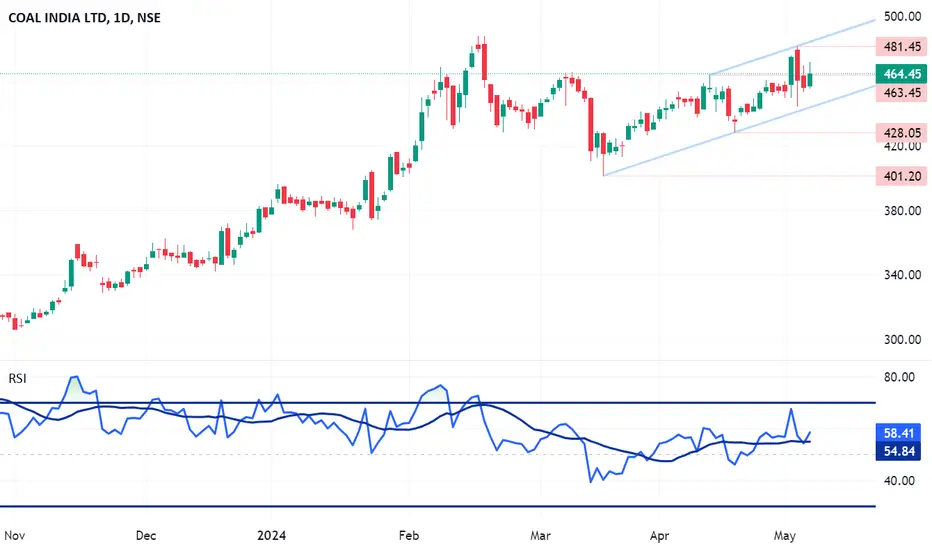Click the 2024 date label
This screenshot has width=932, height=550.
(x=271, y=536)
